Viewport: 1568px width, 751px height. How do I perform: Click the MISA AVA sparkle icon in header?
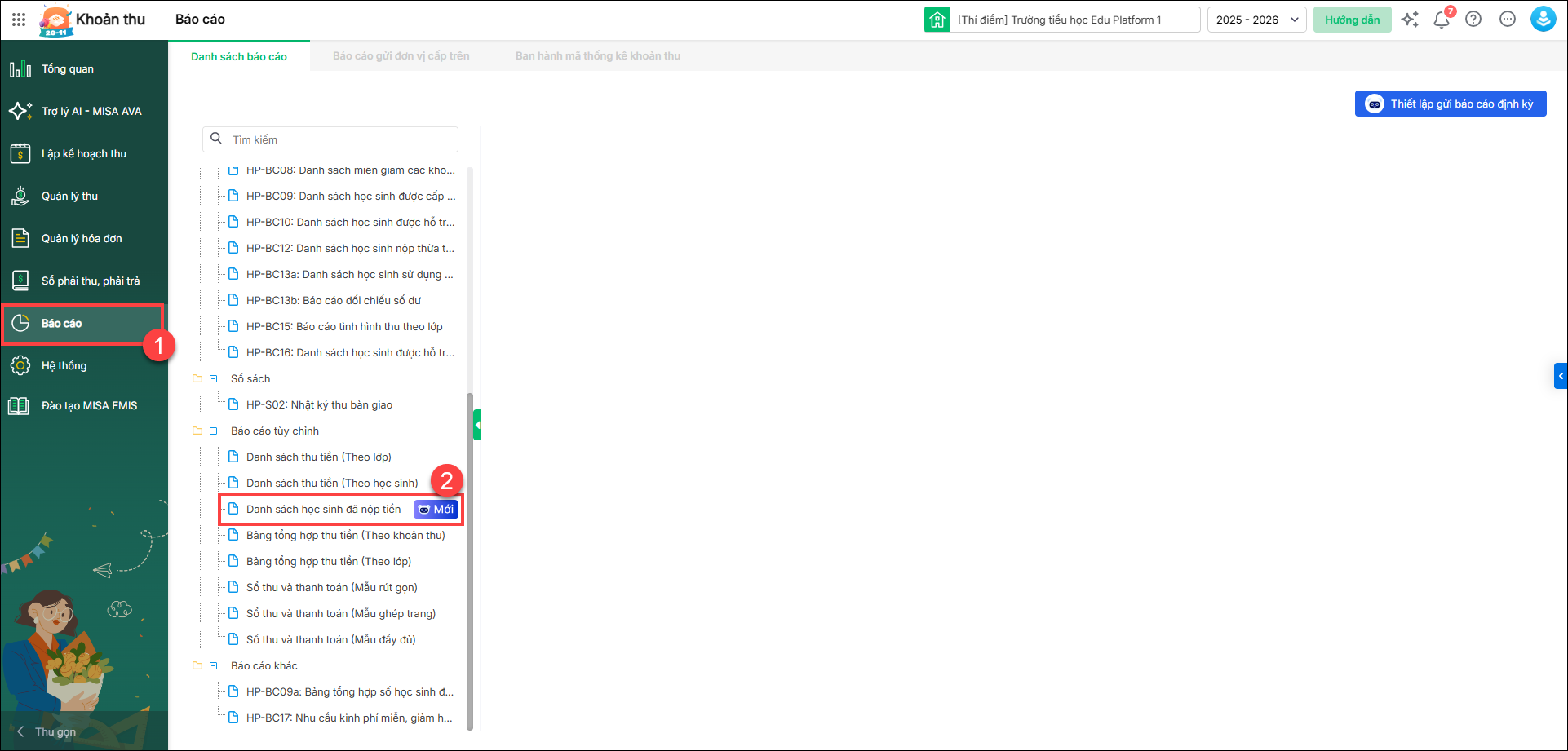click(x=1410, y=20)
